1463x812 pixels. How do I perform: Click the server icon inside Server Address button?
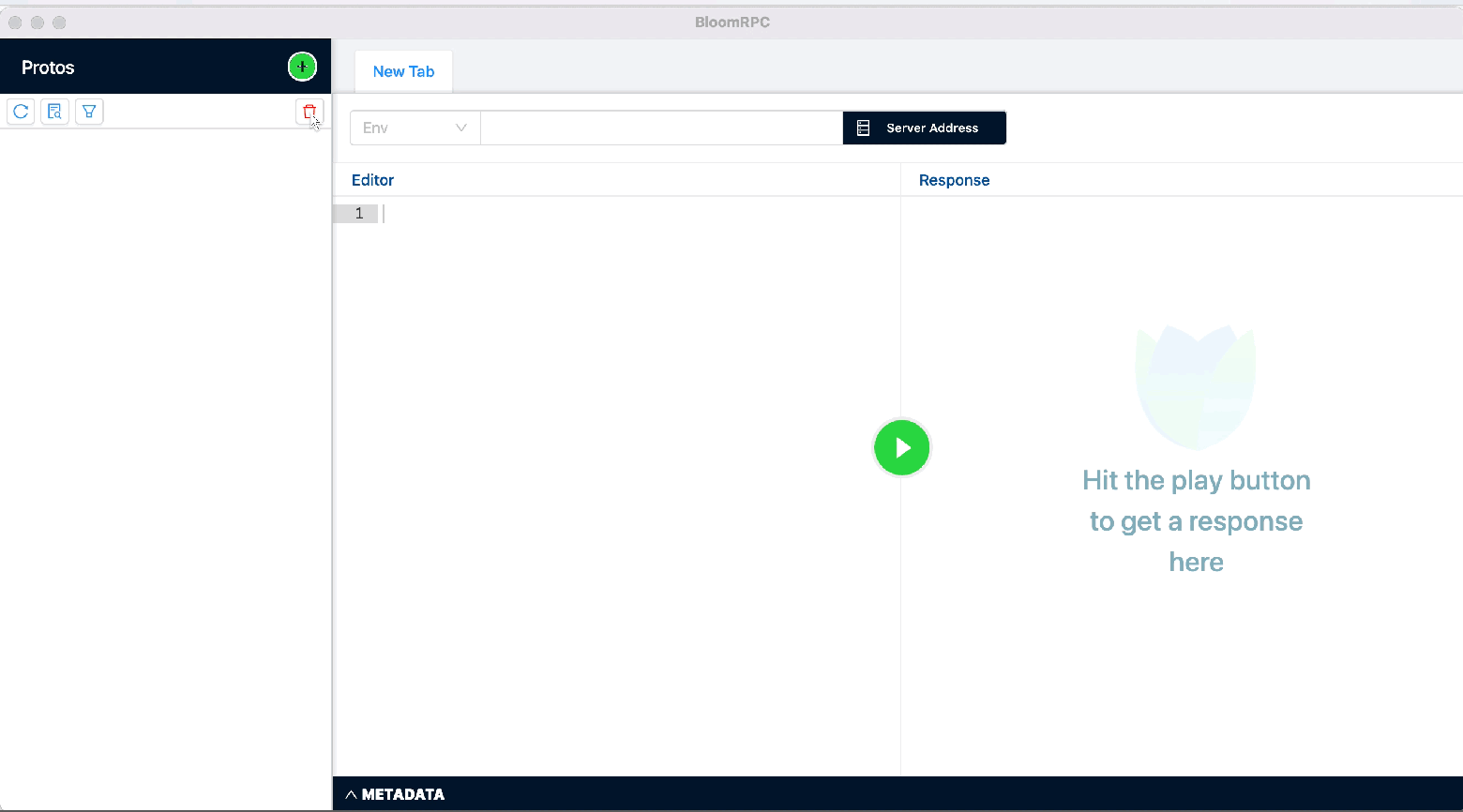pyautogui.click(x=864, y=128)
